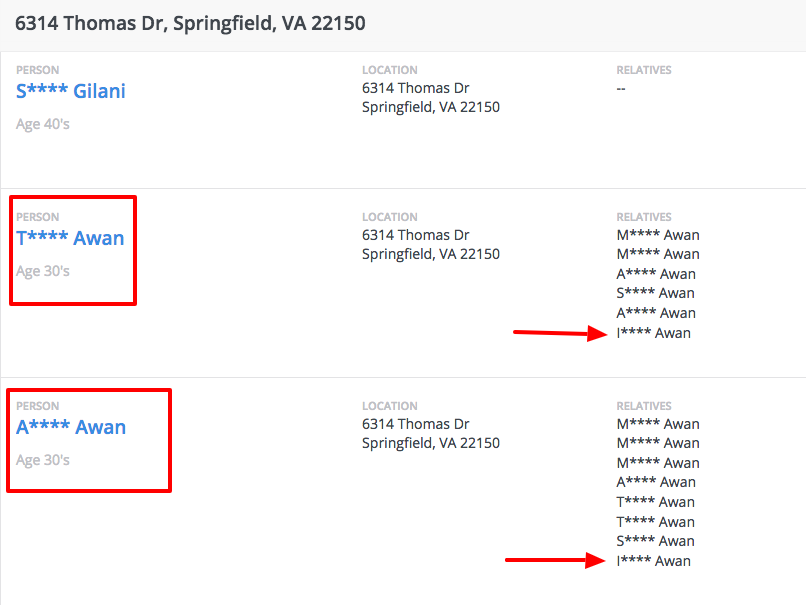
Task: Open the T**** Awan profile link
Action: point(71,238)
